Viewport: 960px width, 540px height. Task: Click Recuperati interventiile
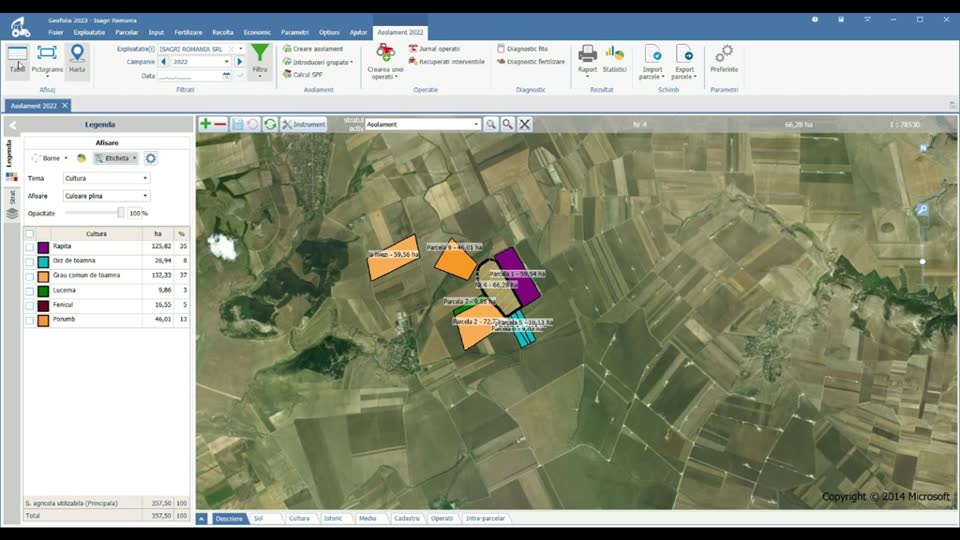pos(446,61)
